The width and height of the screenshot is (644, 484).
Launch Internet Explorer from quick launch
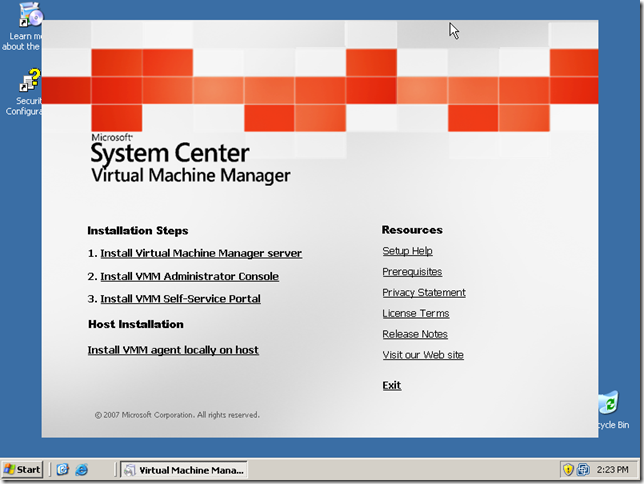[82, 469]
